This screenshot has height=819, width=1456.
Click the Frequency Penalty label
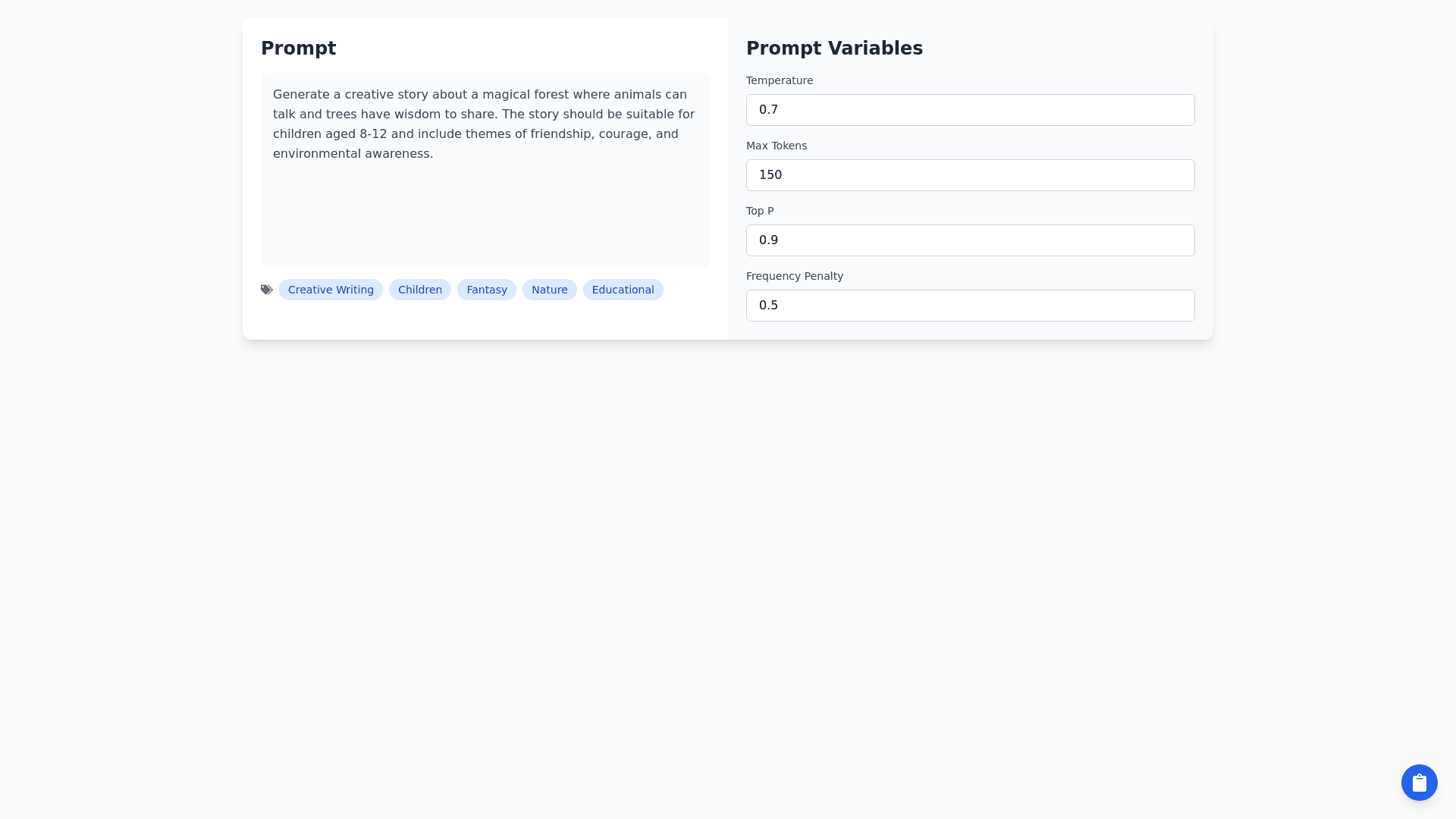(x=794, y=276)
